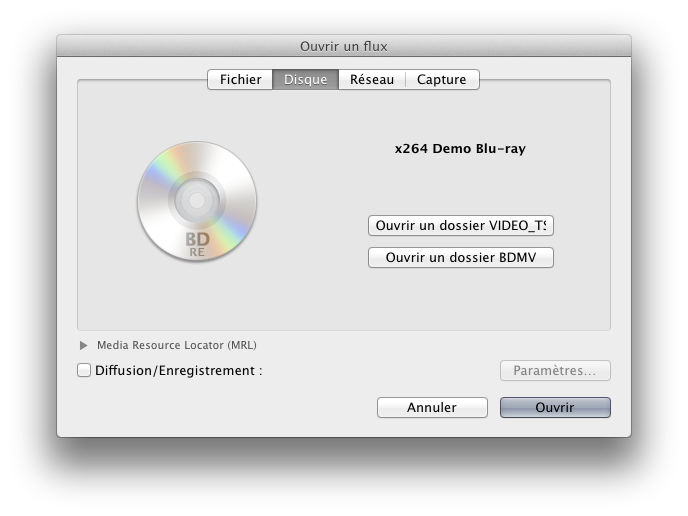The width and height of the screenshot is (688, 516).
Task: Click the "Ouvrir un flux" title bar
Action: pos(343,46)
